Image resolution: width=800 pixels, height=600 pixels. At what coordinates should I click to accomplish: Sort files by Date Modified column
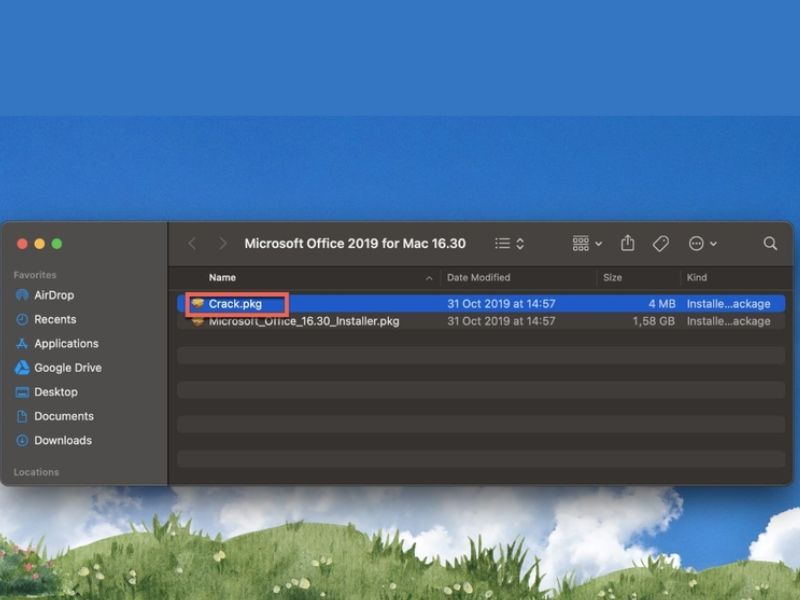pyautogui.click(x=479, y=278)
